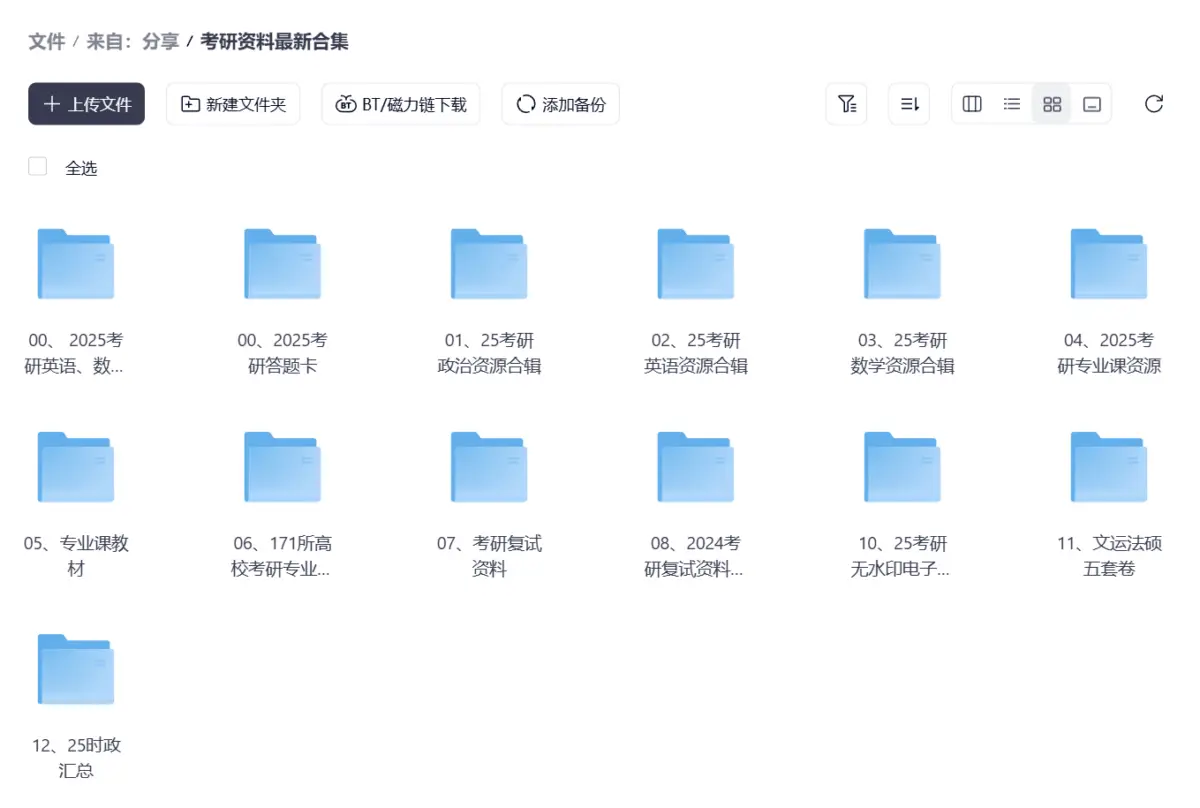Screen dimensions: 1200x808
Task: Open folder icon for 01、25考研政治资源合辑
Action: coord(489,264)
